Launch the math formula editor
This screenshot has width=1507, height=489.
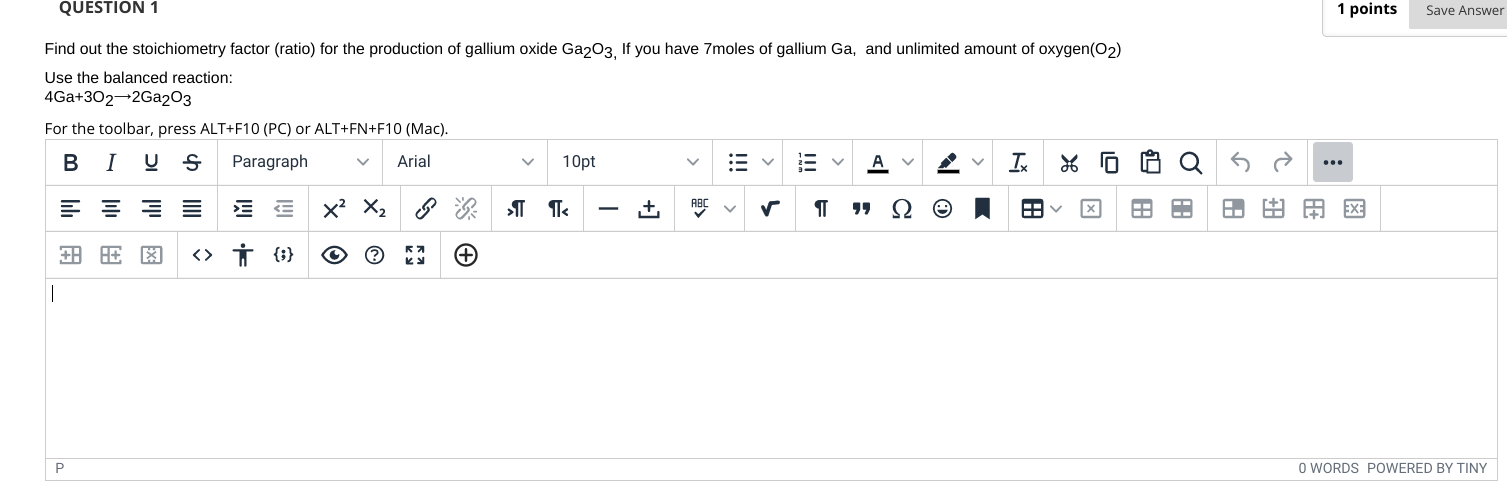click(x=770, y=209)
